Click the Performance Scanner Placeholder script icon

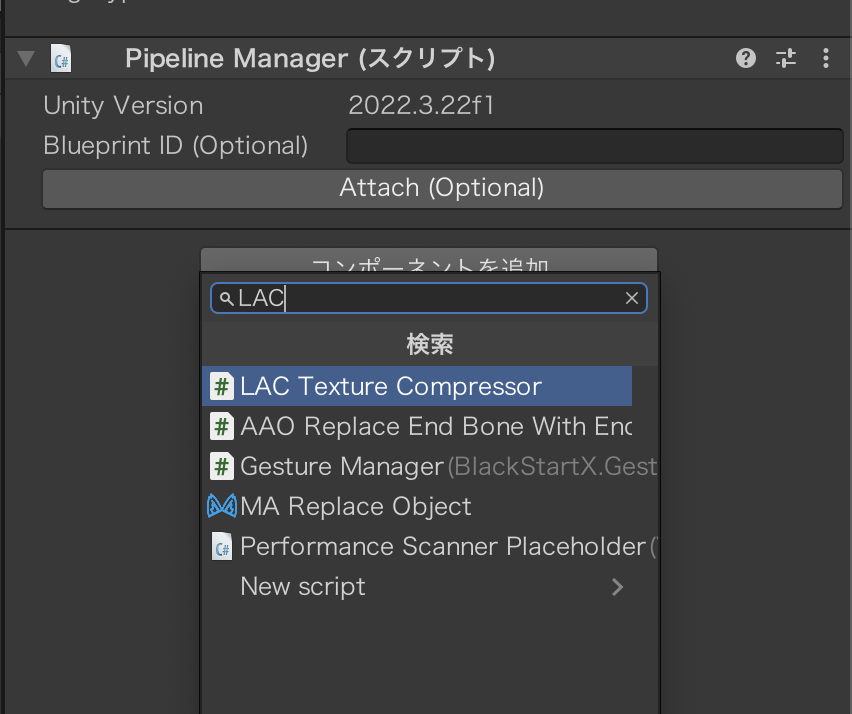222,547
